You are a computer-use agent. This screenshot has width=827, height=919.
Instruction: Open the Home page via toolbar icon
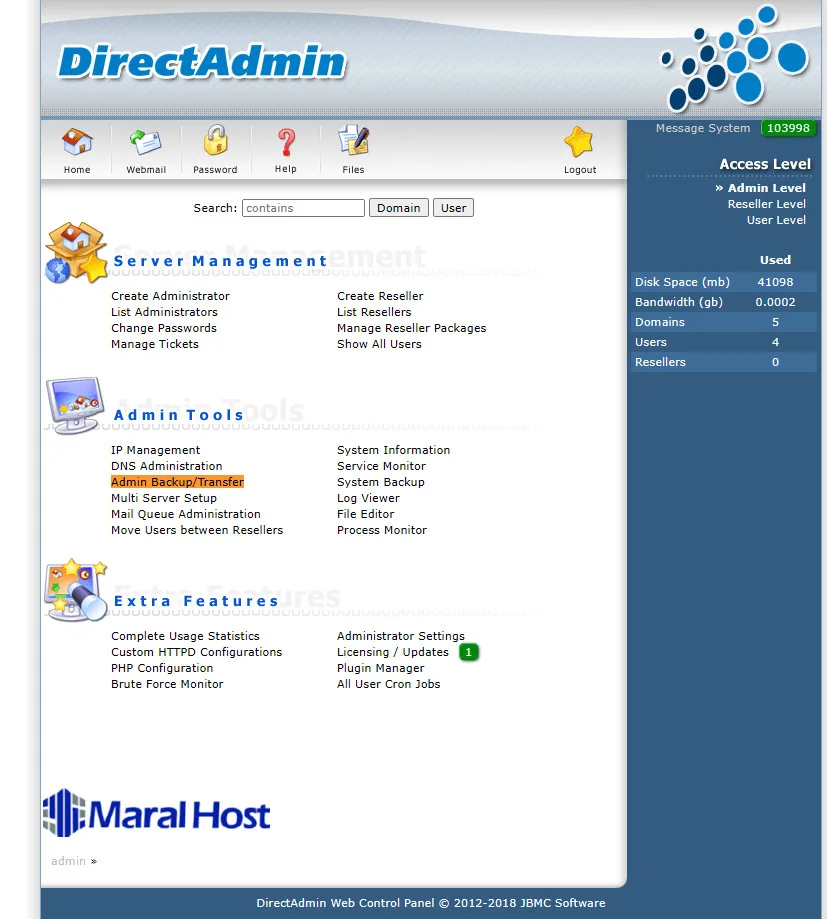click(76, 148)
